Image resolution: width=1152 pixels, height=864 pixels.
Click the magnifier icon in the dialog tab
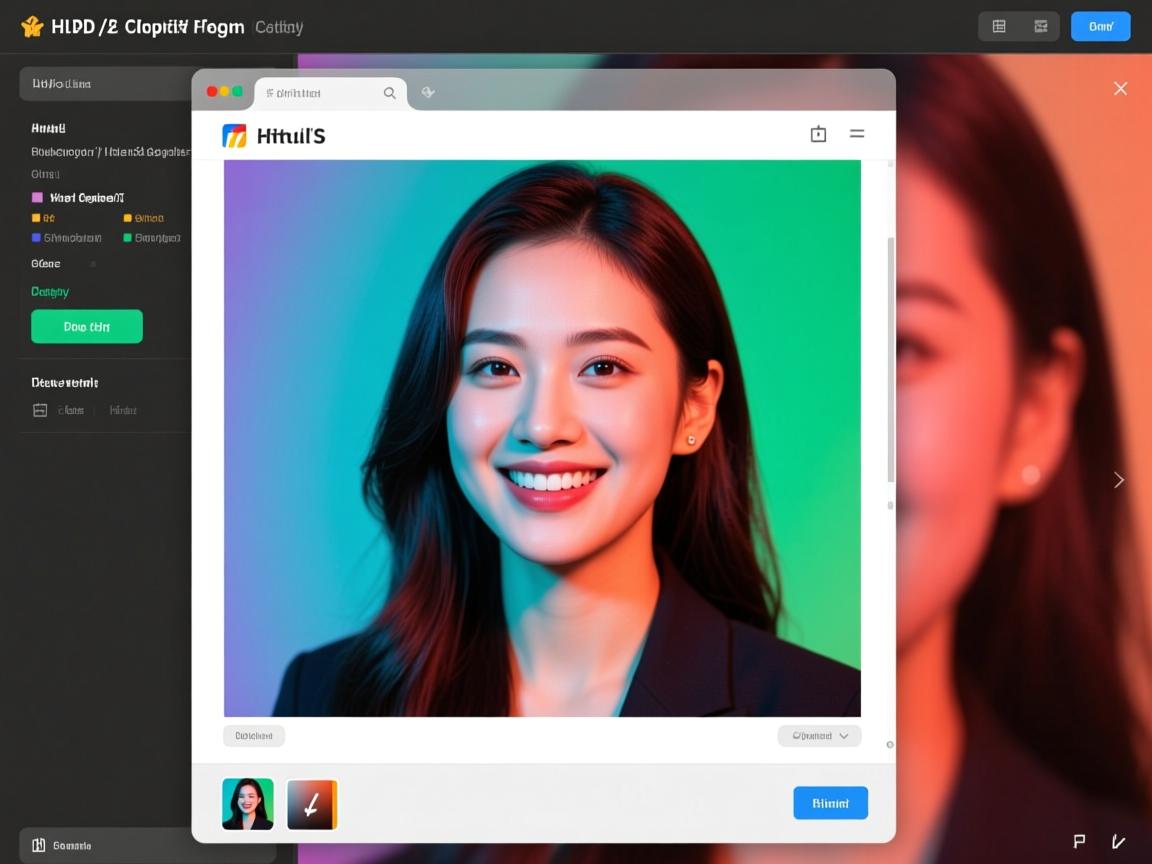point(390,93)
